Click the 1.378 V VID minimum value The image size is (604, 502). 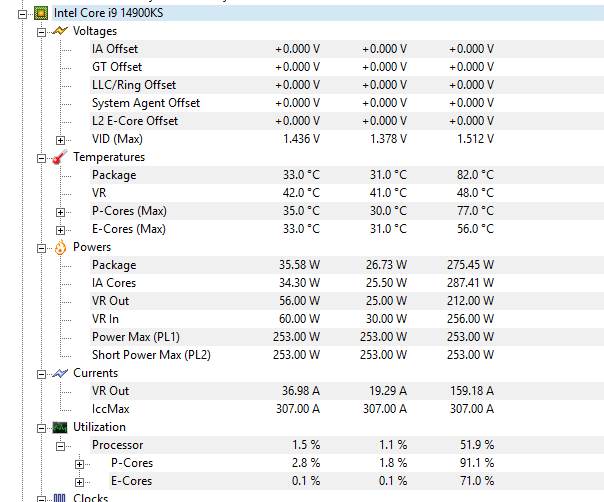tap(388, 139)
